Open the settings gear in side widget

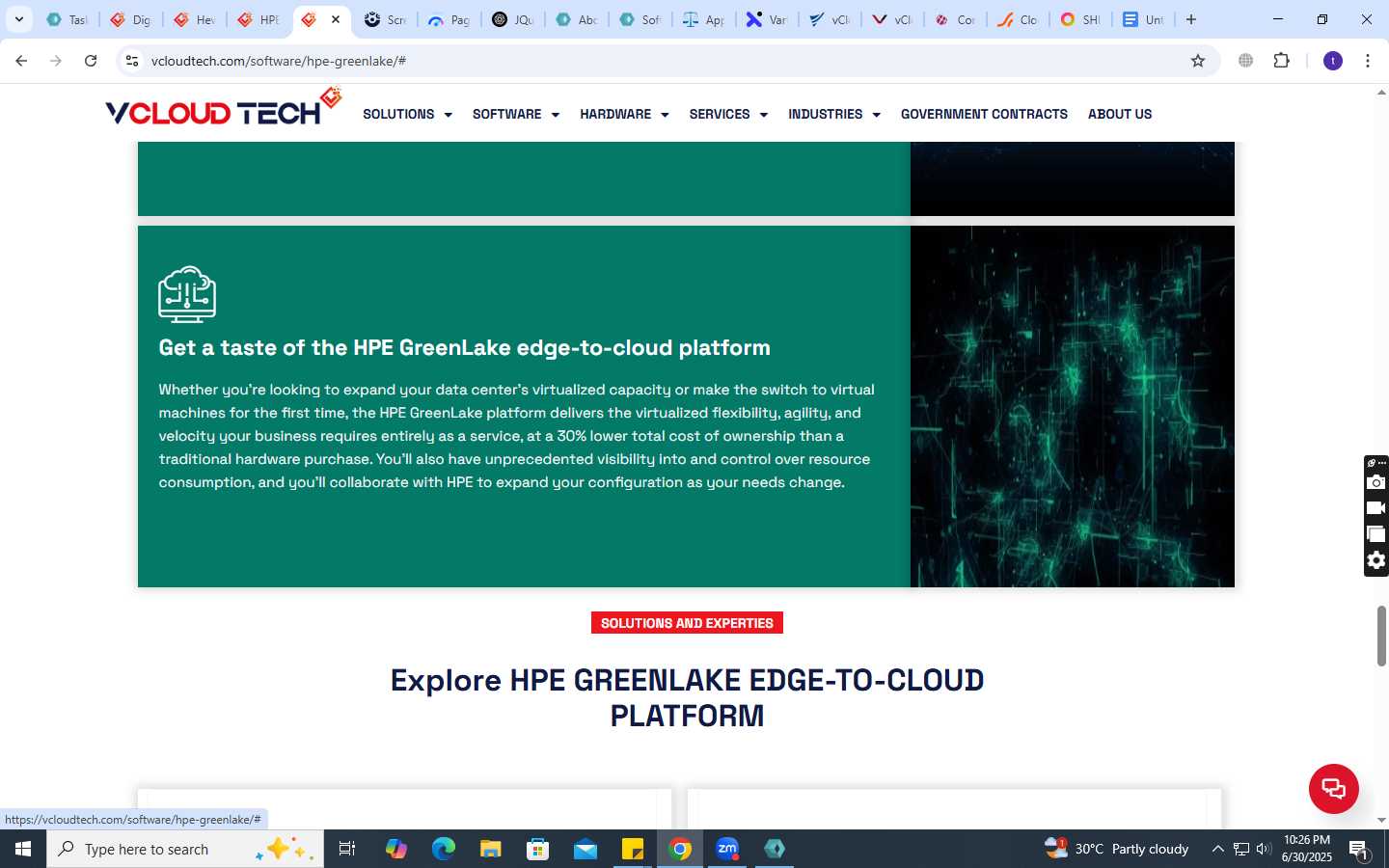coord(1376,560)
